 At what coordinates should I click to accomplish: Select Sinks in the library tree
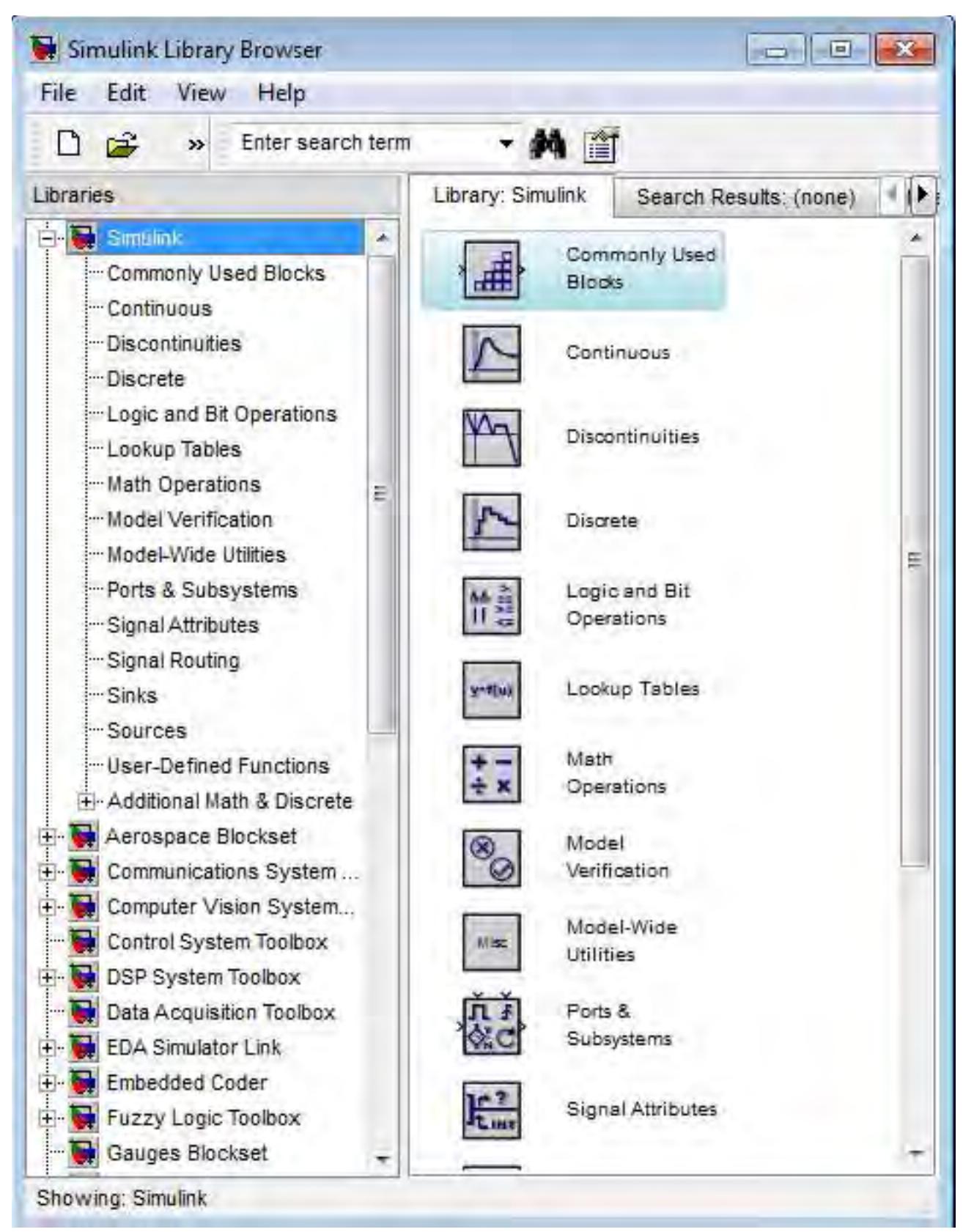click(x=132, y=696)
